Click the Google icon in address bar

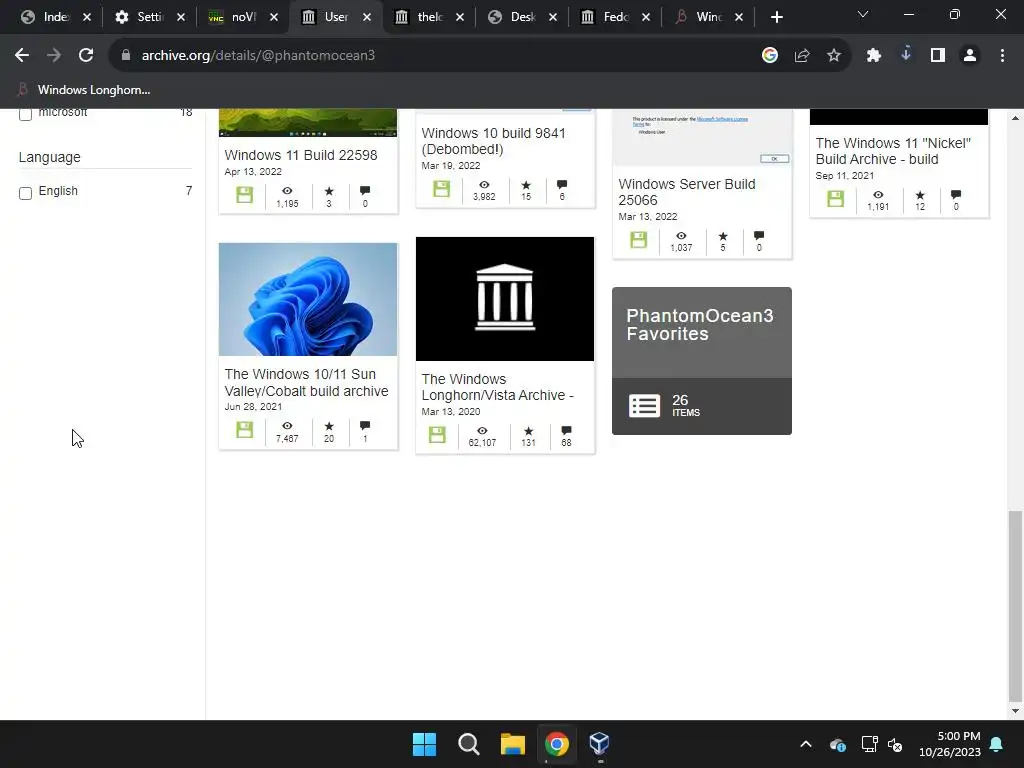[x=770, y=56]
